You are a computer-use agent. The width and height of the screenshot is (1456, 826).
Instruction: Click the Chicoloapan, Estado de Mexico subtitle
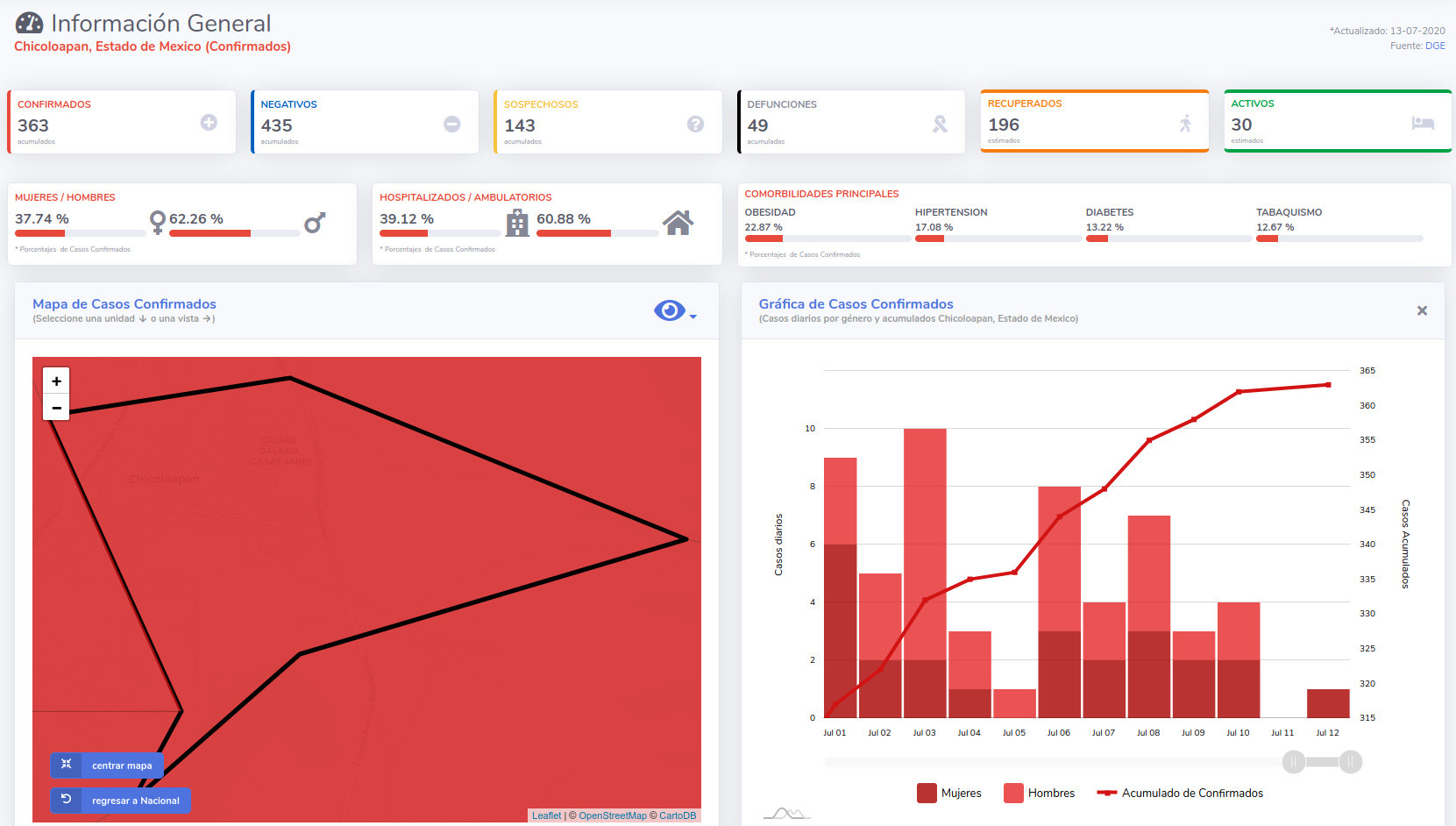[153, 46]
